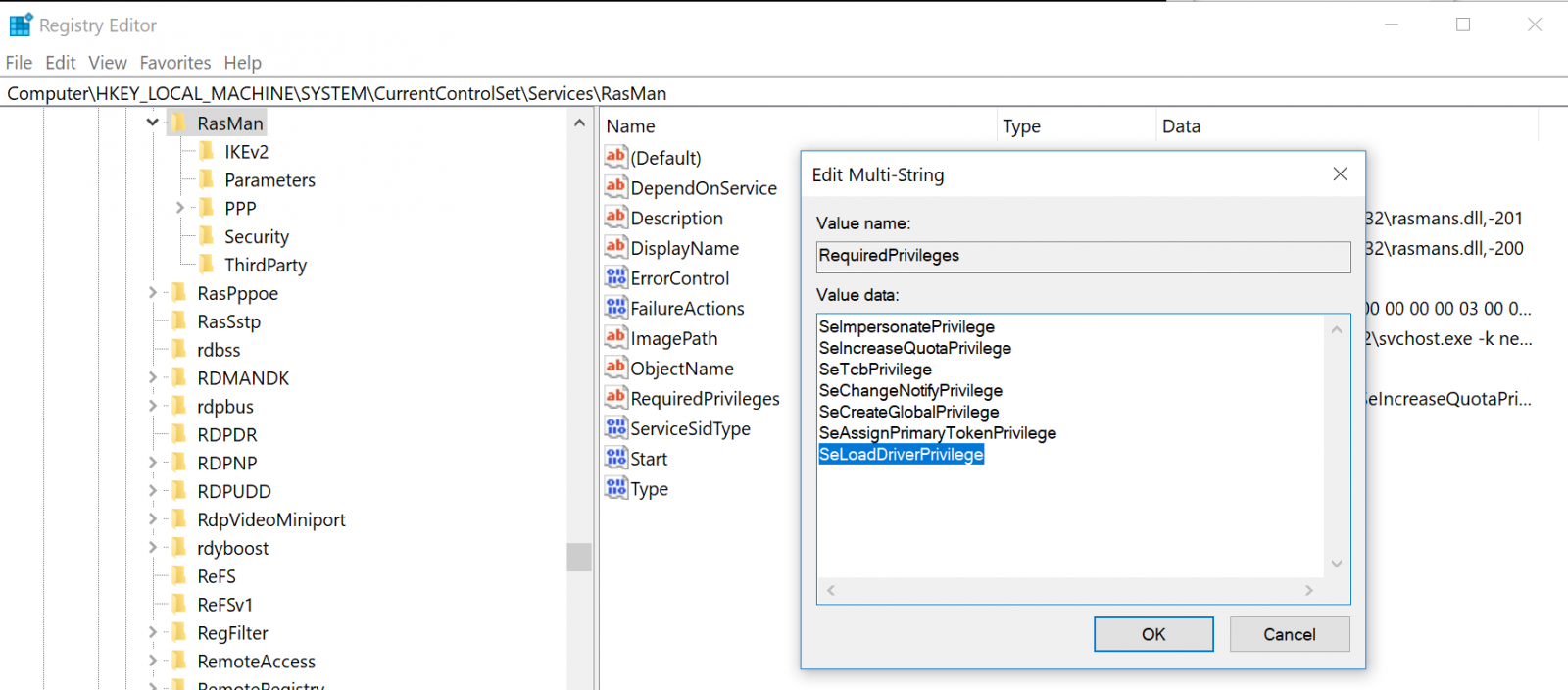Image resolution: width=1568 pixels, height=690 pixels.
Task: Click the FailureActions binary value icon
Action: (x=615, y=308)
